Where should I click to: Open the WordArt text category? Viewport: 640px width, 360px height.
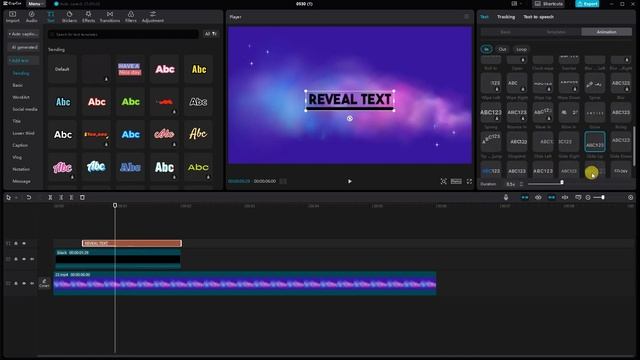pos(21,97)
